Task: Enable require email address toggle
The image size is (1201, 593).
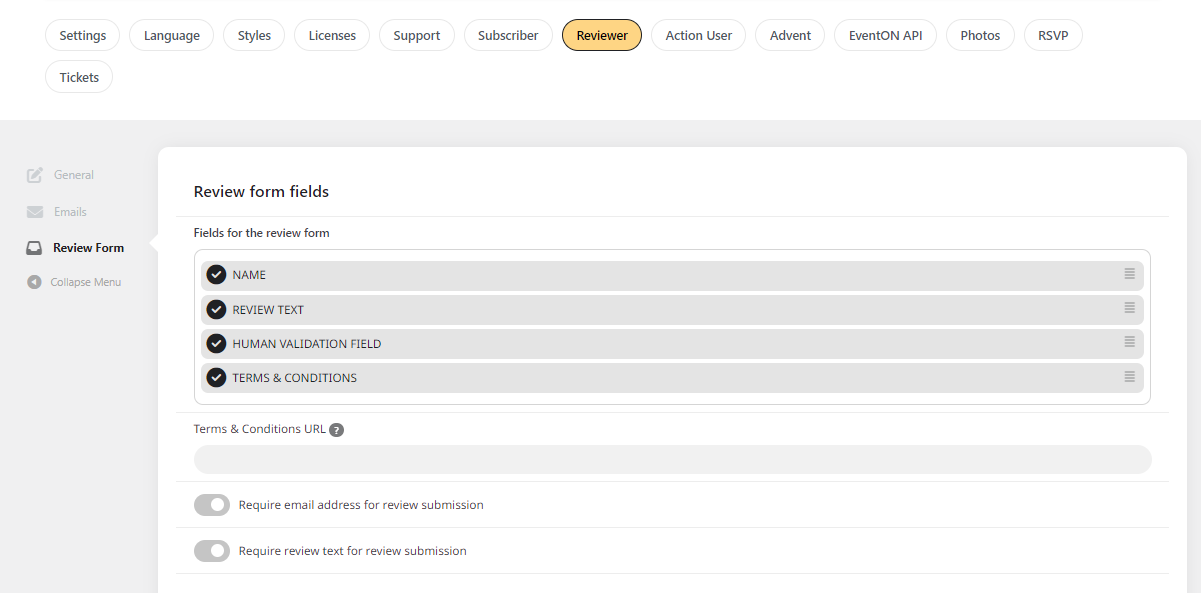Action: (x=212, y=505)
